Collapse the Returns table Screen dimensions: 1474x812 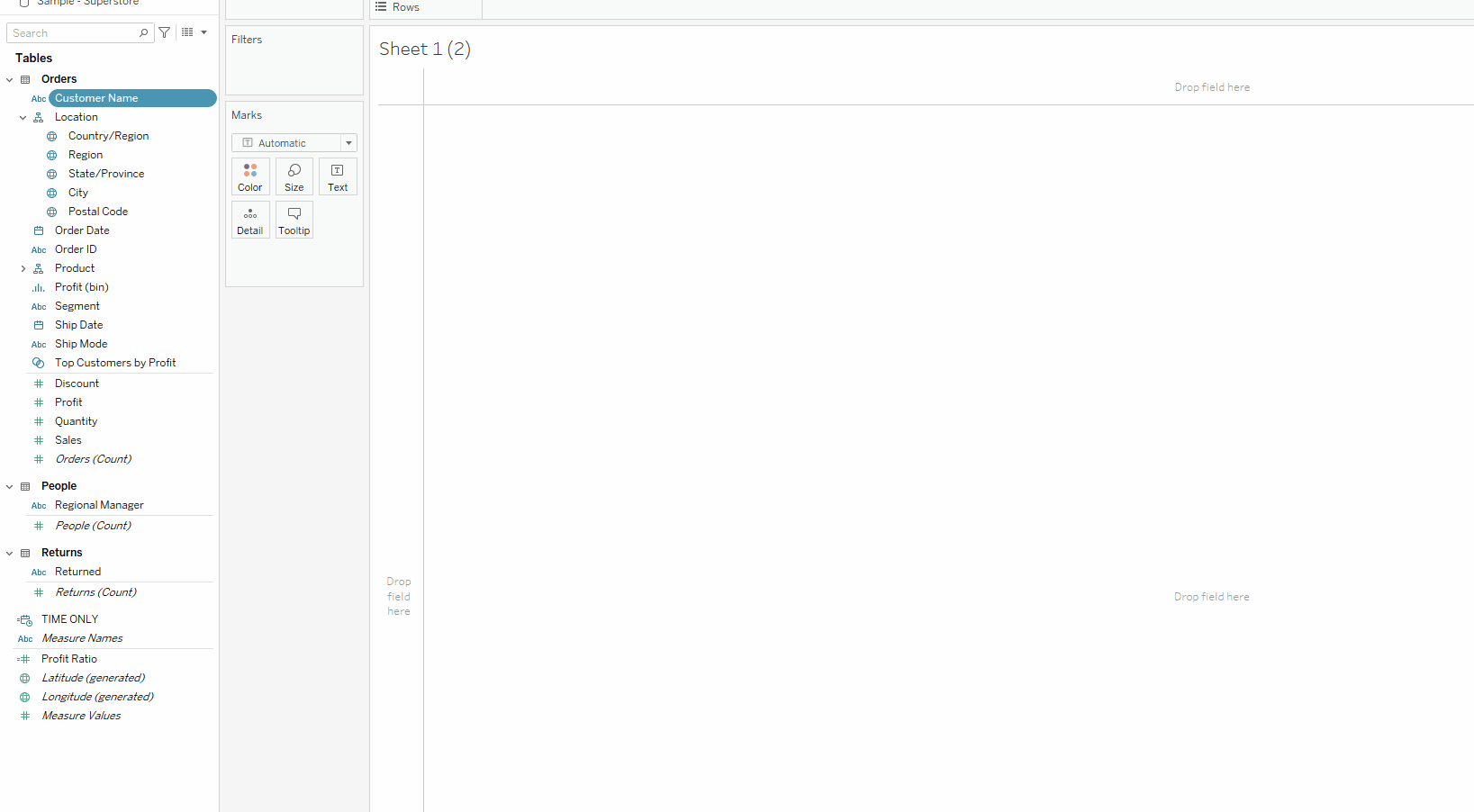10,553
